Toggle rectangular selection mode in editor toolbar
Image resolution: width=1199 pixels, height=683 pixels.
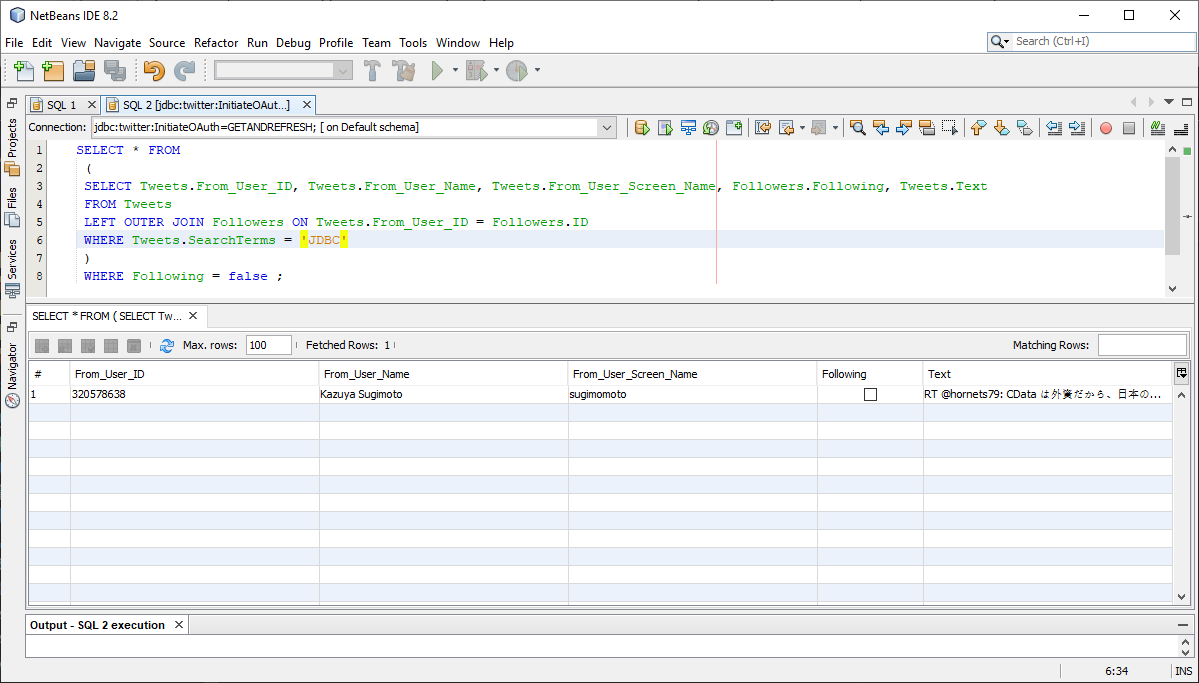(x=950, y=128)
